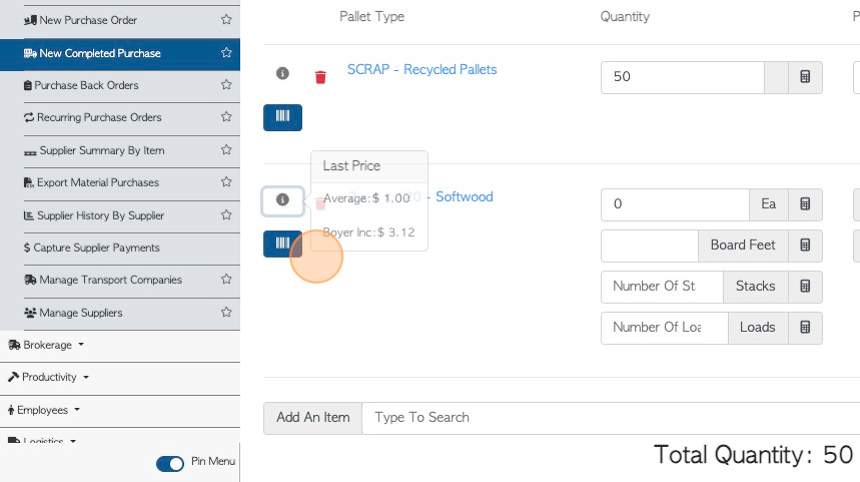Click barcode button under SCRAP Recycled Pallets
The height and width of the screenshot is (482, 860).
coord(282,117)
